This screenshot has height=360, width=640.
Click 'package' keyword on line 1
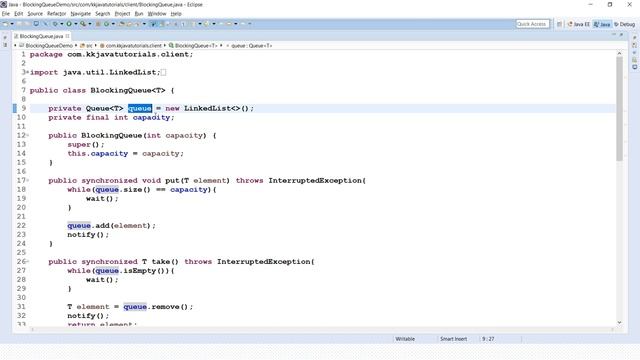(46, 54)
